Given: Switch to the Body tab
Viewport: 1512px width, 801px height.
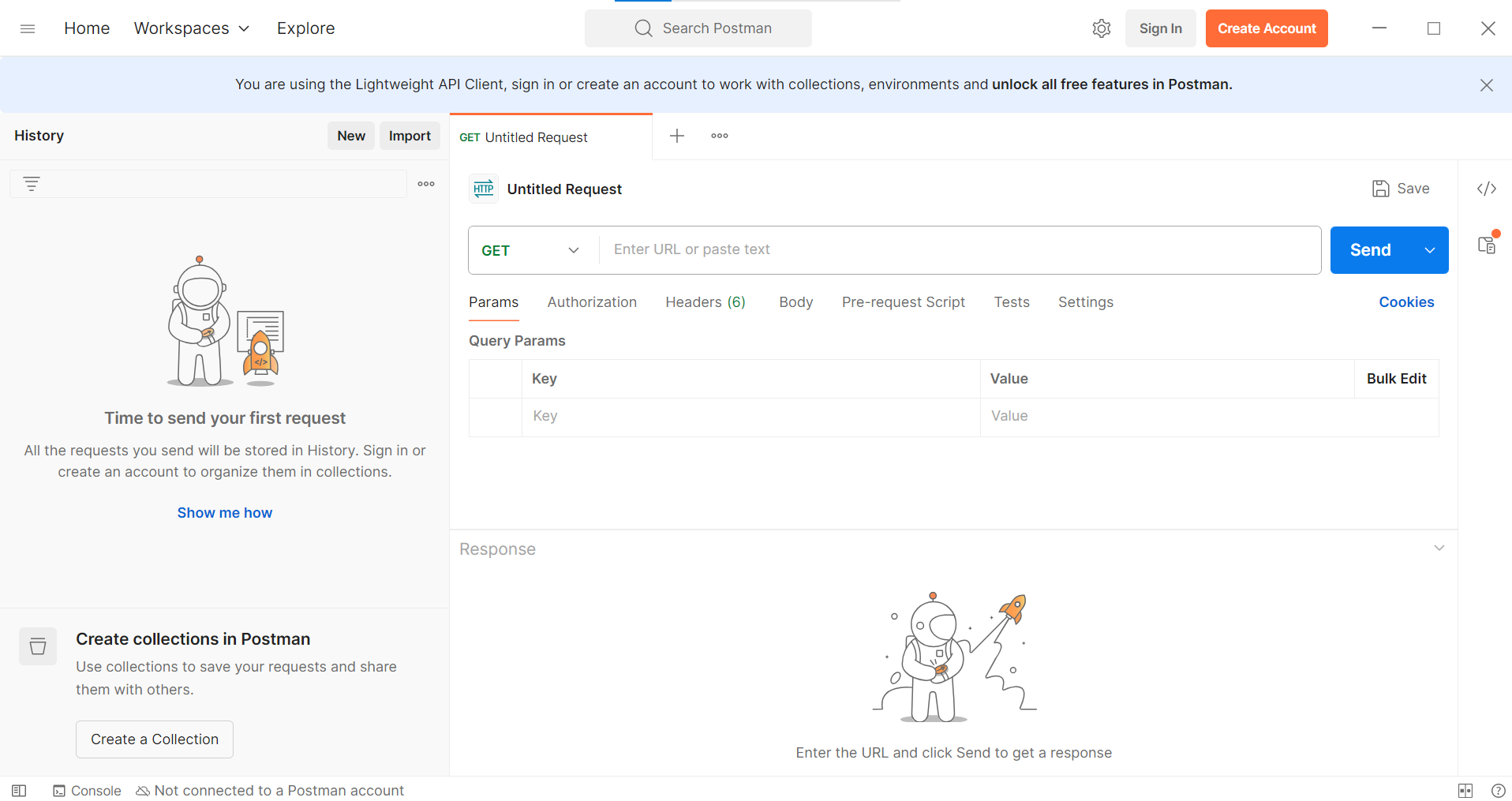Looking at the screenshot, I should pos(796,302).
